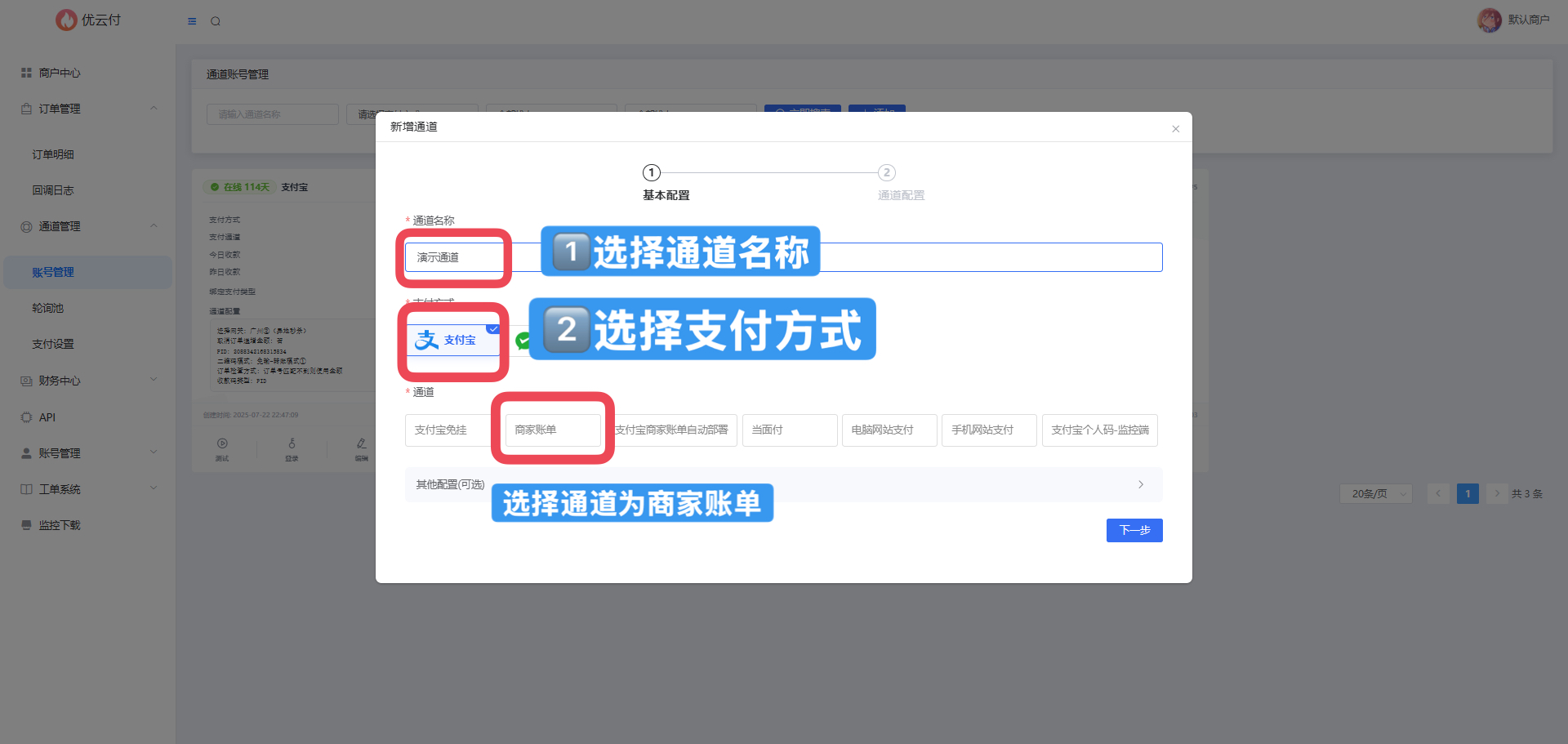This screenshot has height=744, width=1568.
Task: Click the API icon in sidebar
Action: [x=26, y=417]
